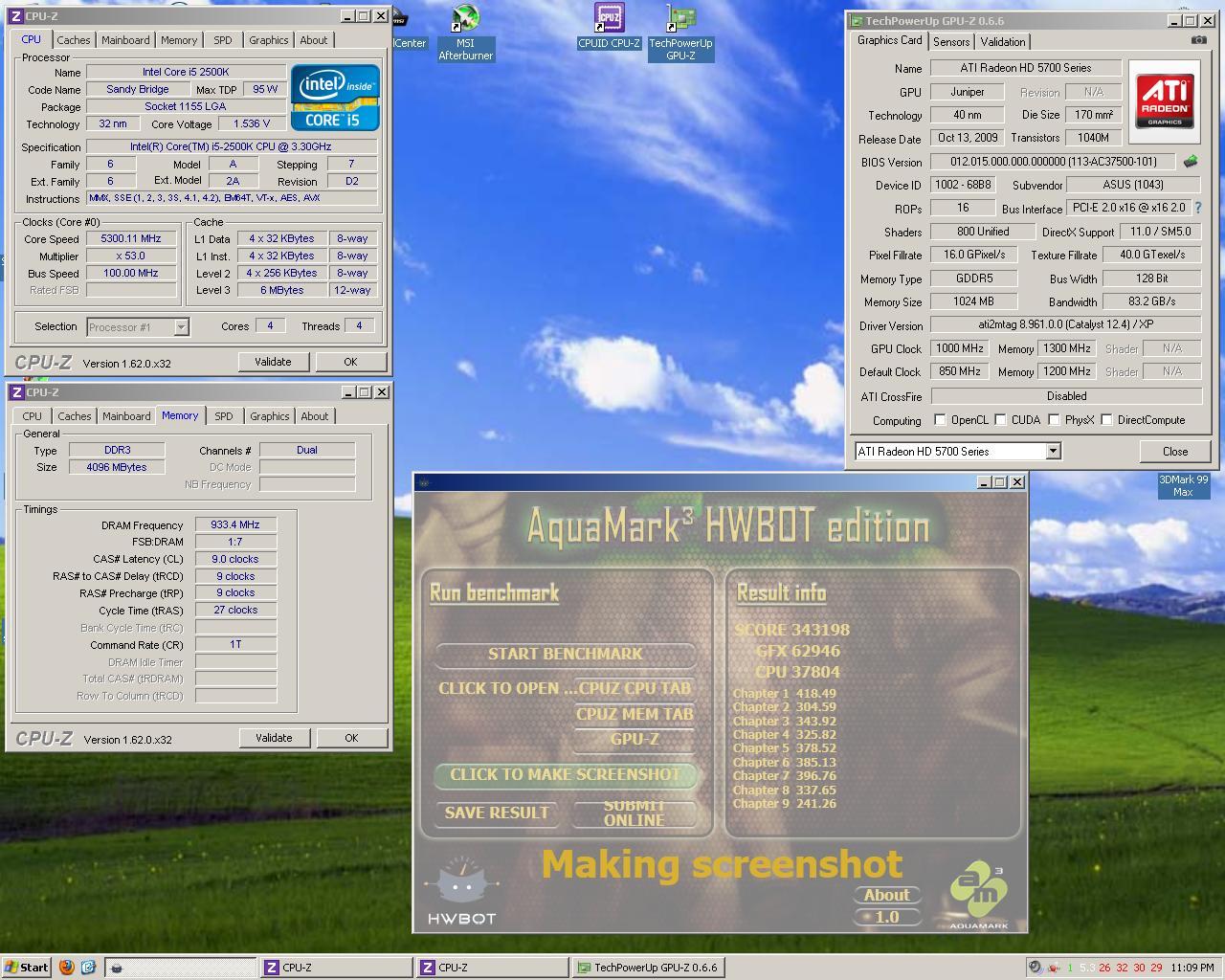The height and width of the screenshot is (980, 1225).
Task: Click CPUZ CPU TAB button in AquaMark
Action: coord(634,688)
